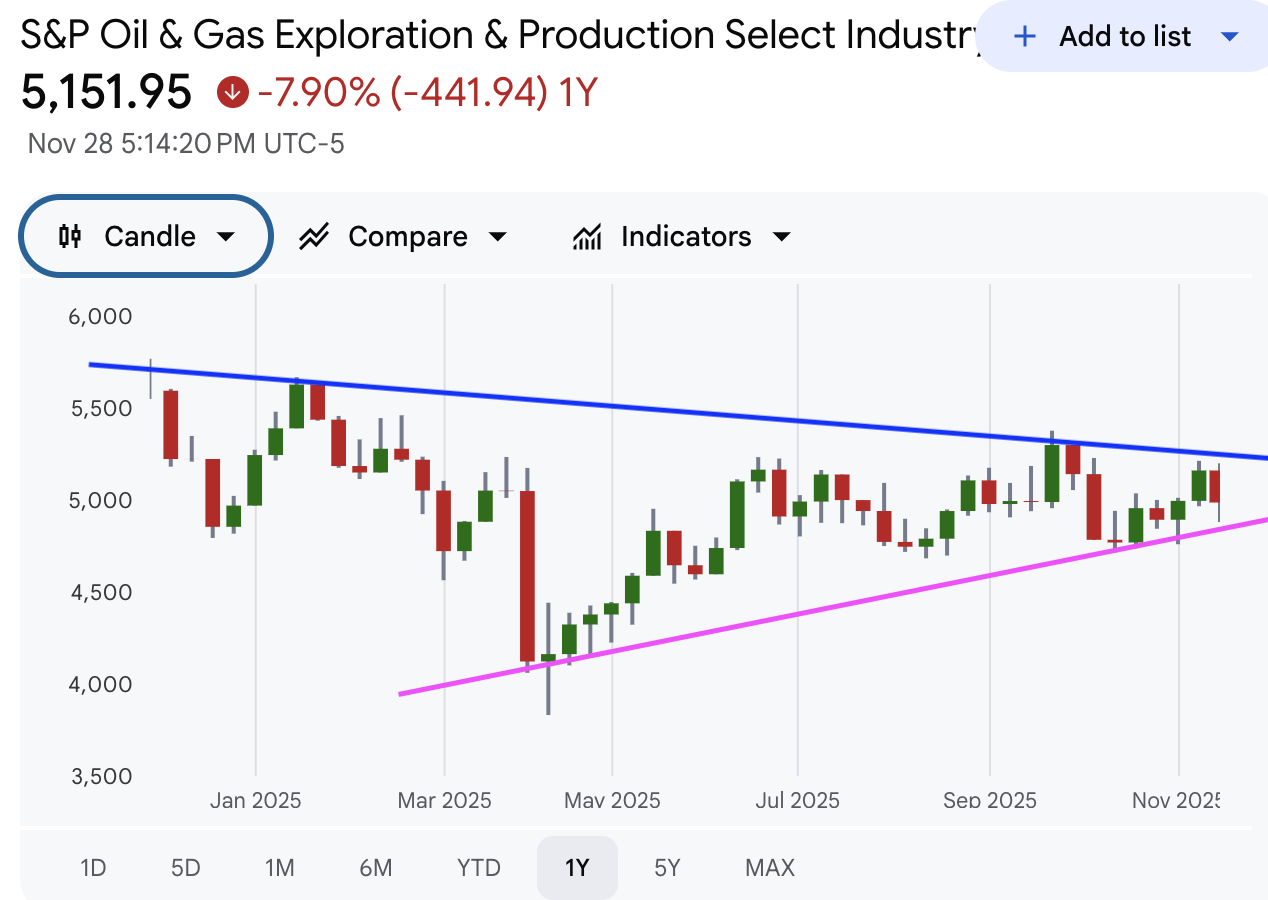The image size is (1268, 900).
Task: Select the 5D time range
Action: (186, 868)
